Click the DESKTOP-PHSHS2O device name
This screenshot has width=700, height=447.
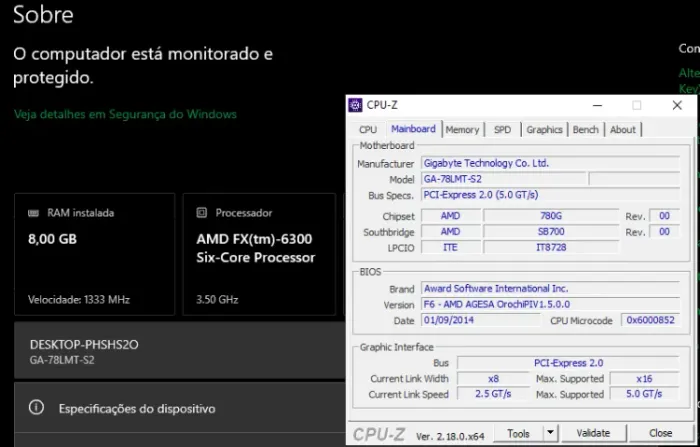click(x=84, y=345)
